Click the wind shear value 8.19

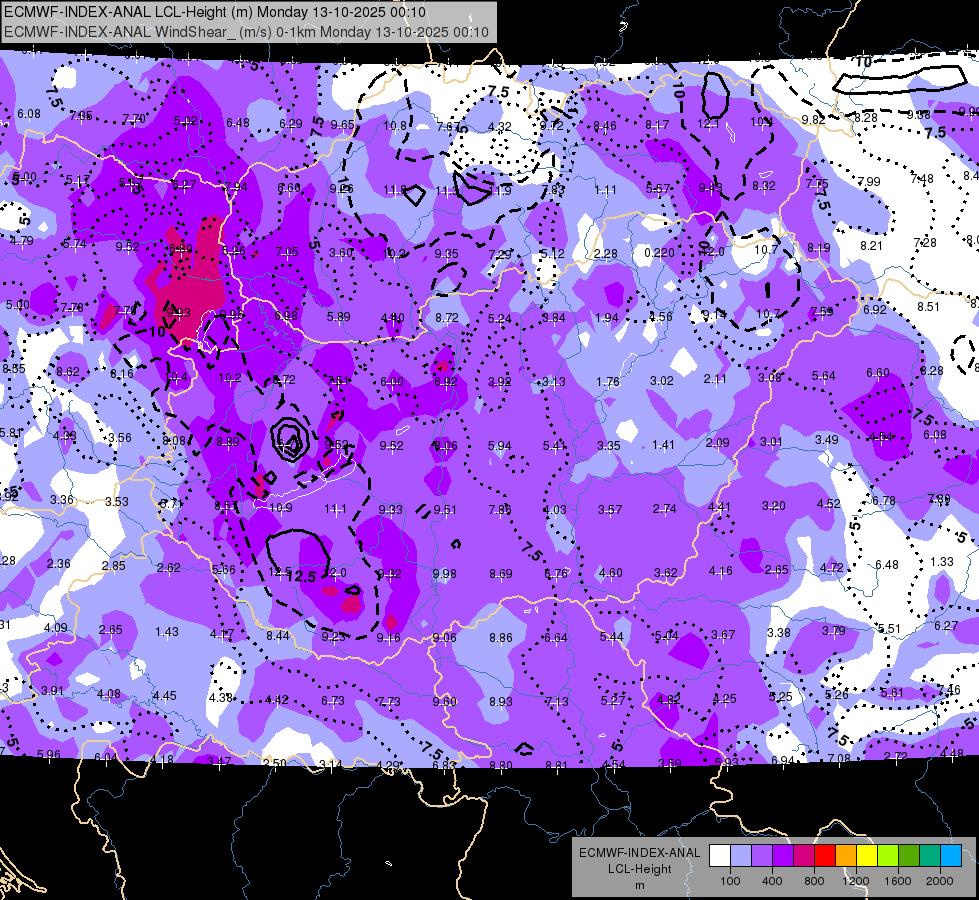819,248
